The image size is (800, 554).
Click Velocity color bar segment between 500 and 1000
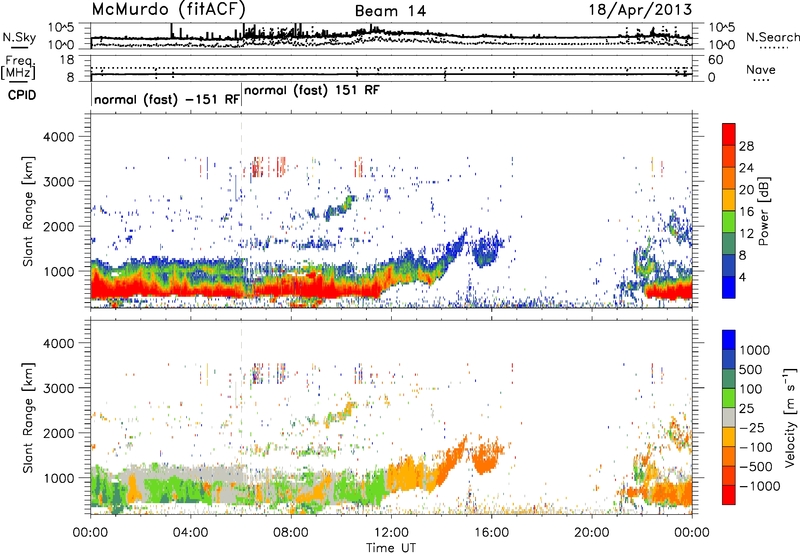pos(729,360)
